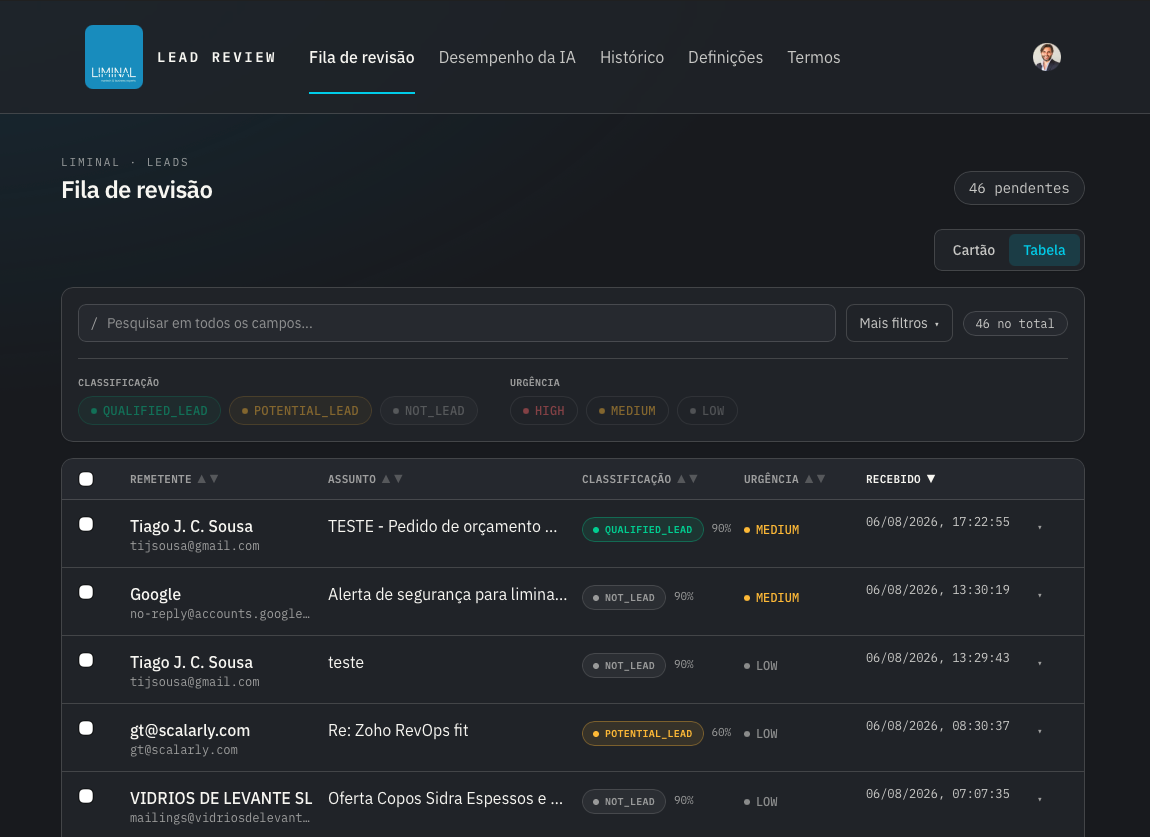Open subject 'Alerta de segurança para limina...'
Viewport: 1150px width, 837px height.
pos(447,595)
